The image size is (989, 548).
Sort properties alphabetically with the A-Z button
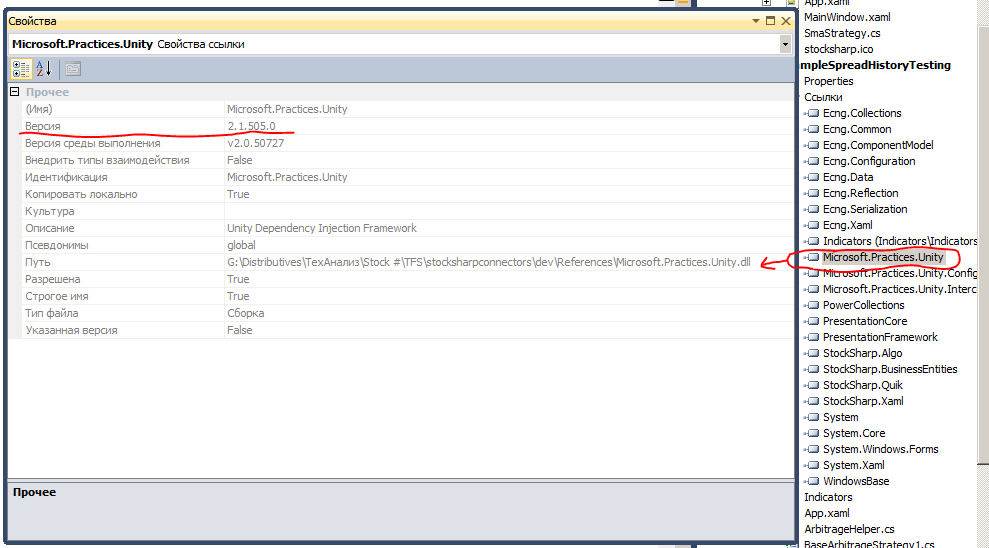click(x=43, y=69)
